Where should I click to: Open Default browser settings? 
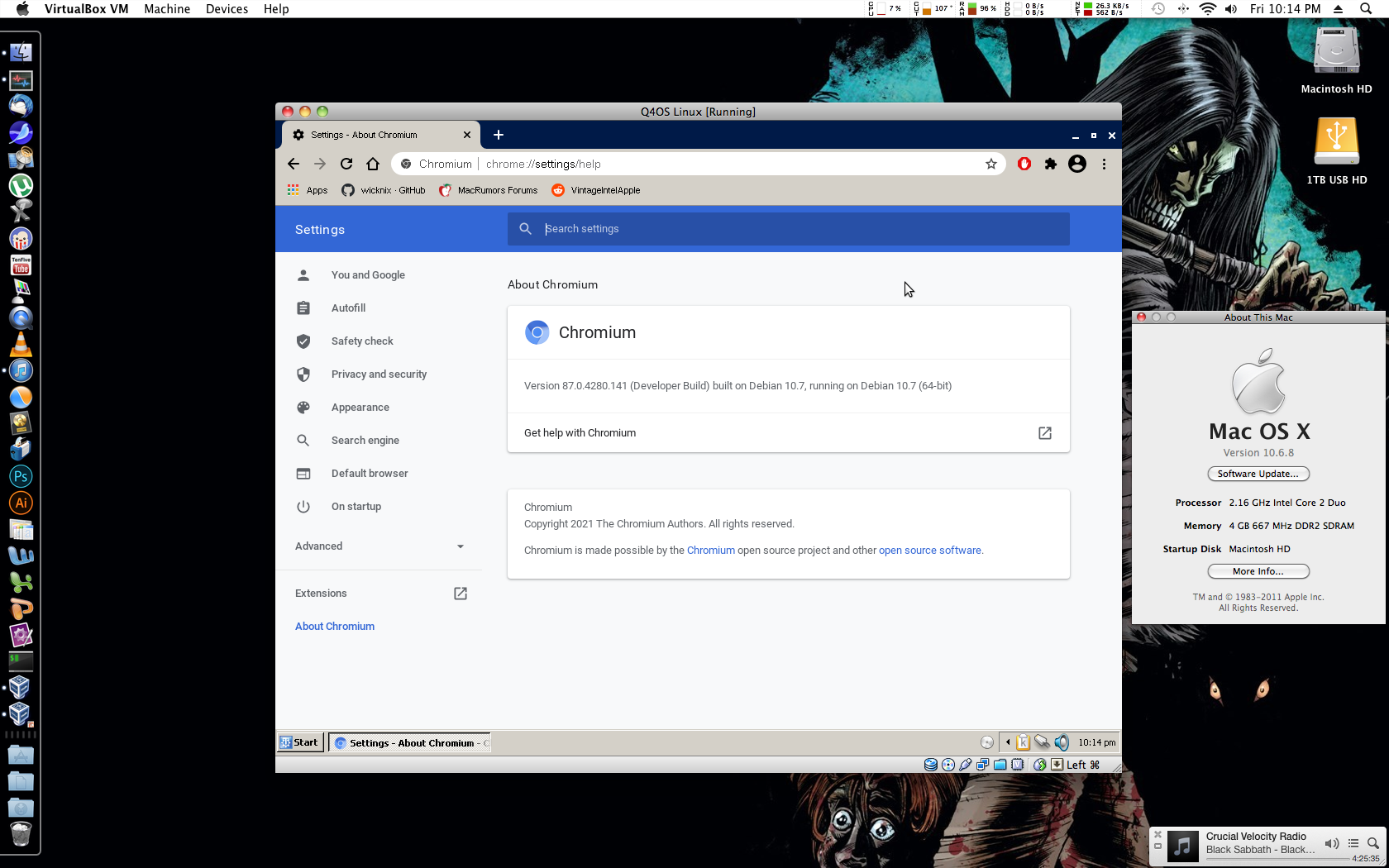coord(370,474)
